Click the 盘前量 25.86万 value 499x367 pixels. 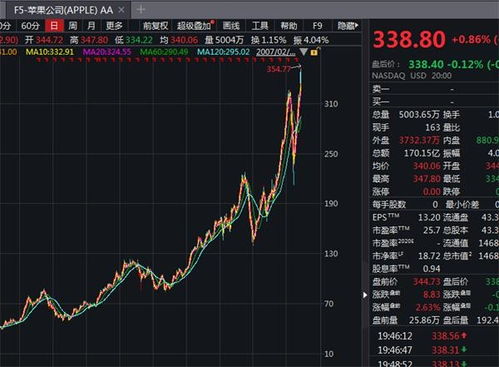[x=425, y=320]
